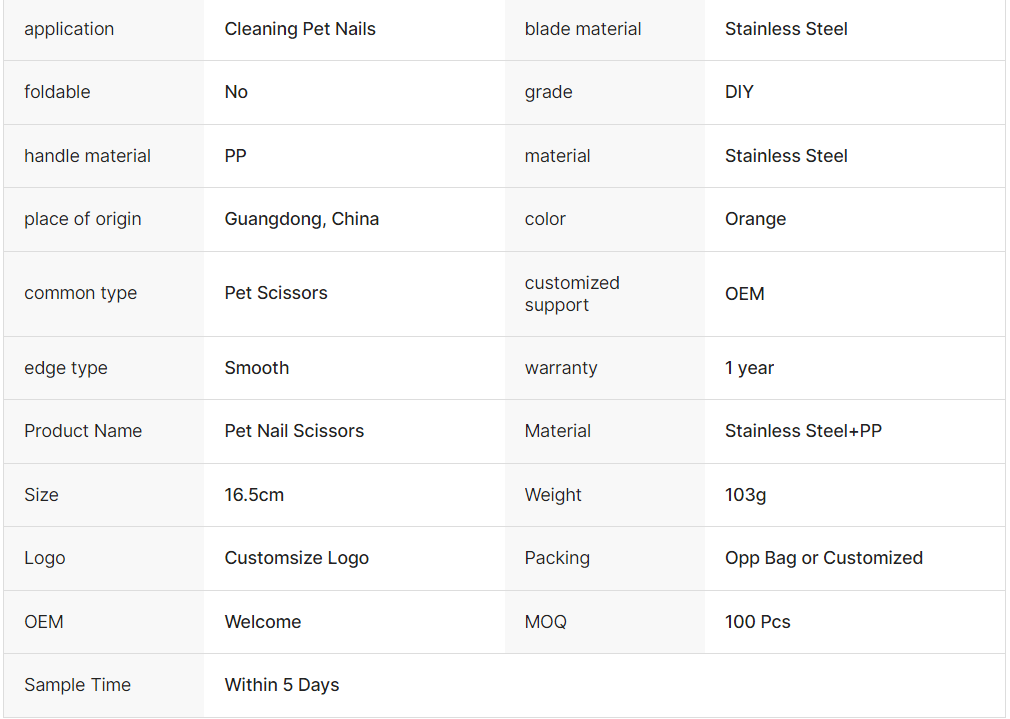
Task: Click the 'Welcome' OEM value
Action: [262, 622]
